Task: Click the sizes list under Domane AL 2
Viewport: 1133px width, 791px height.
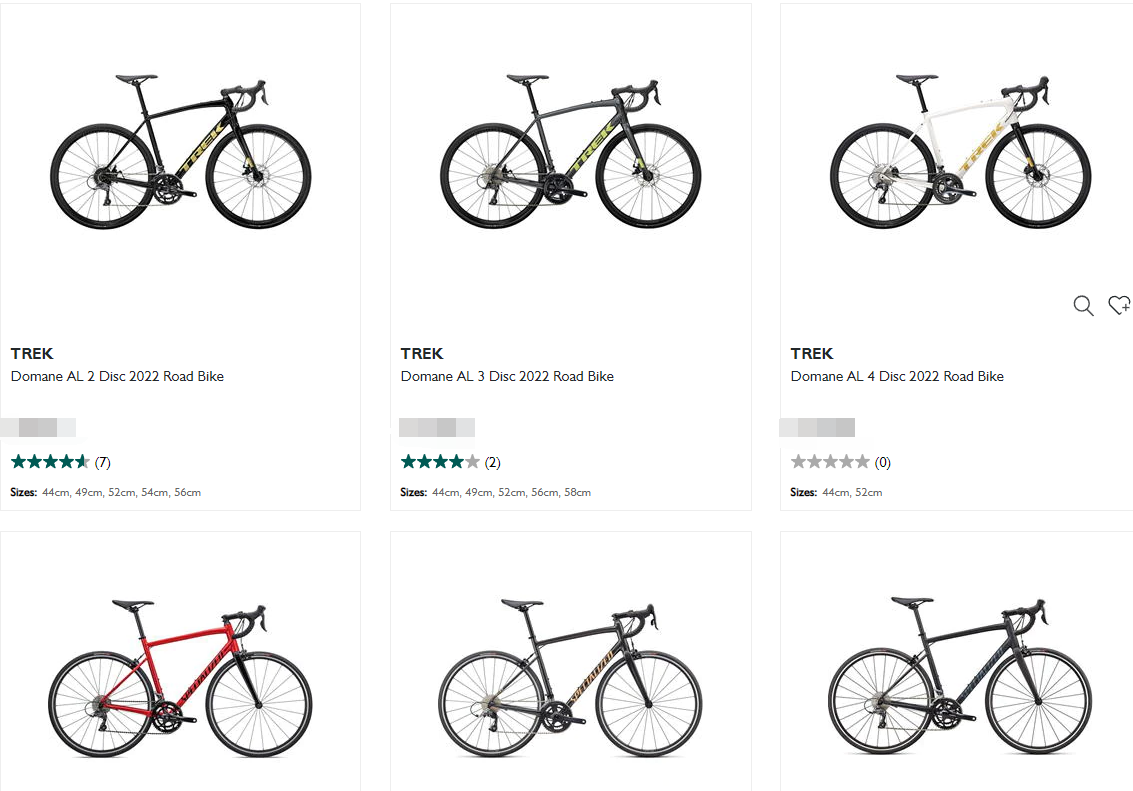Action: coord(106,493)
